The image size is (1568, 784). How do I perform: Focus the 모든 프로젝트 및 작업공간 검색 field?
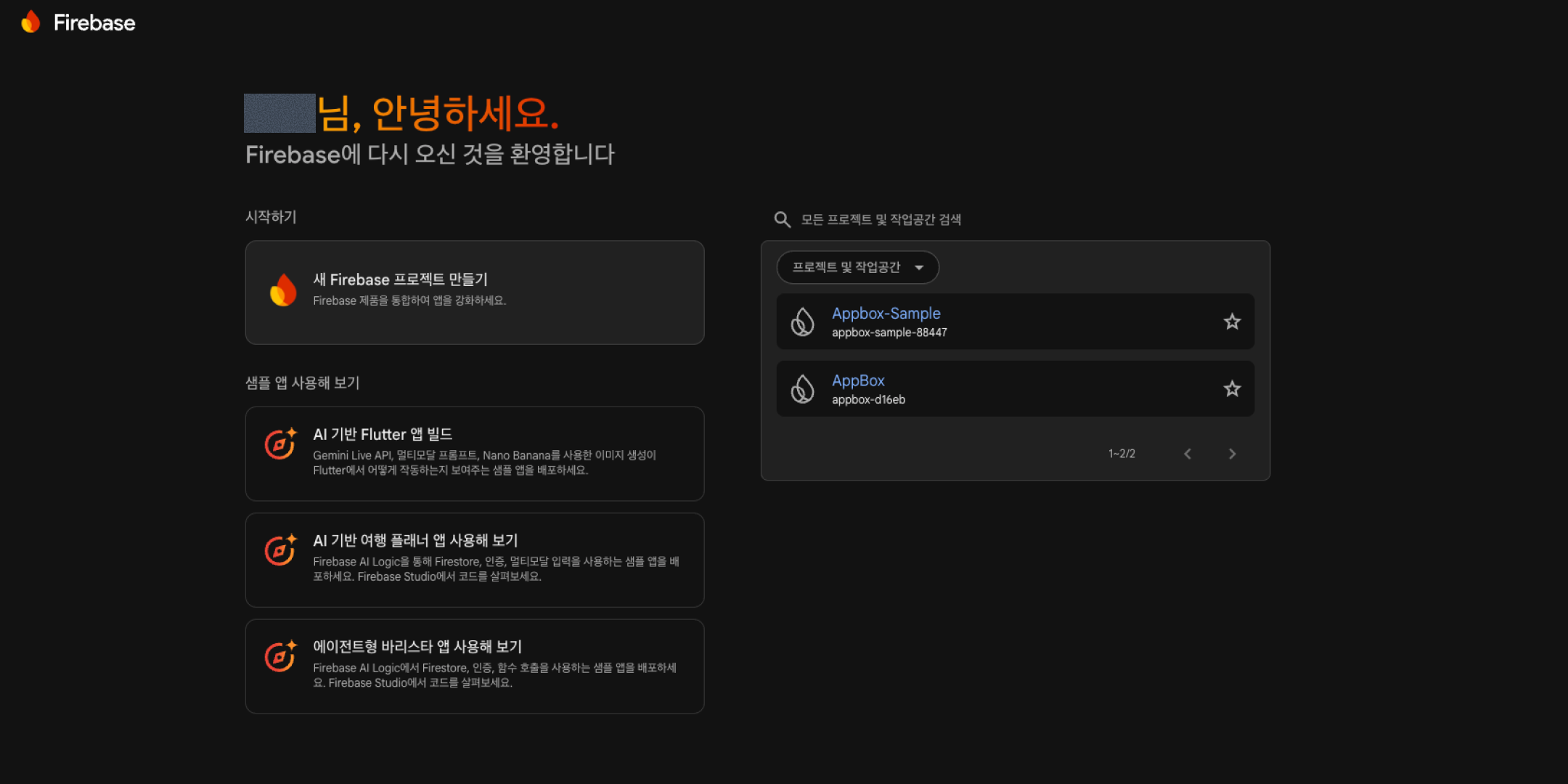pyautogui.click(x=1016, y=219)
